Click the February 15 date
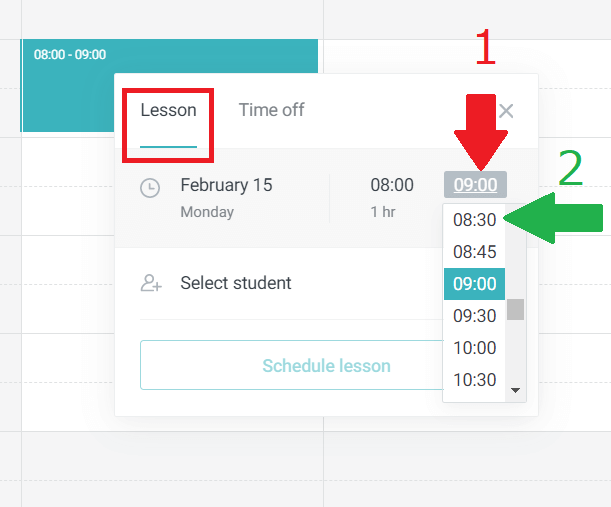Viewport: 611px width, 507px height. coord(226,186)
